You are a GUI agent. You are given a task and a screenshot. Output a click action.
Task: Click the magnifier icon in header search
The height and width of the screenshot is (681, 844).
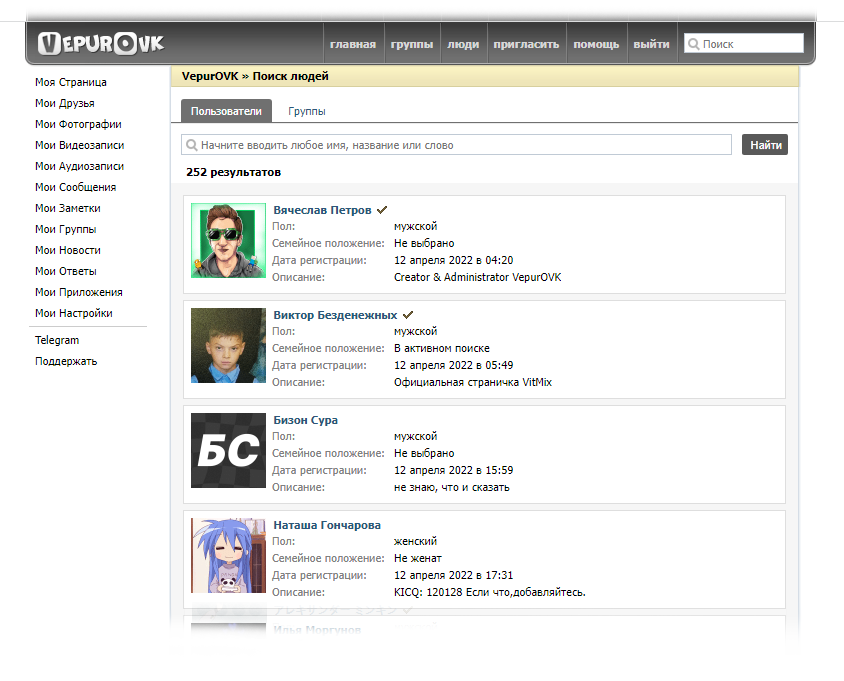click(x=693, y=44)
